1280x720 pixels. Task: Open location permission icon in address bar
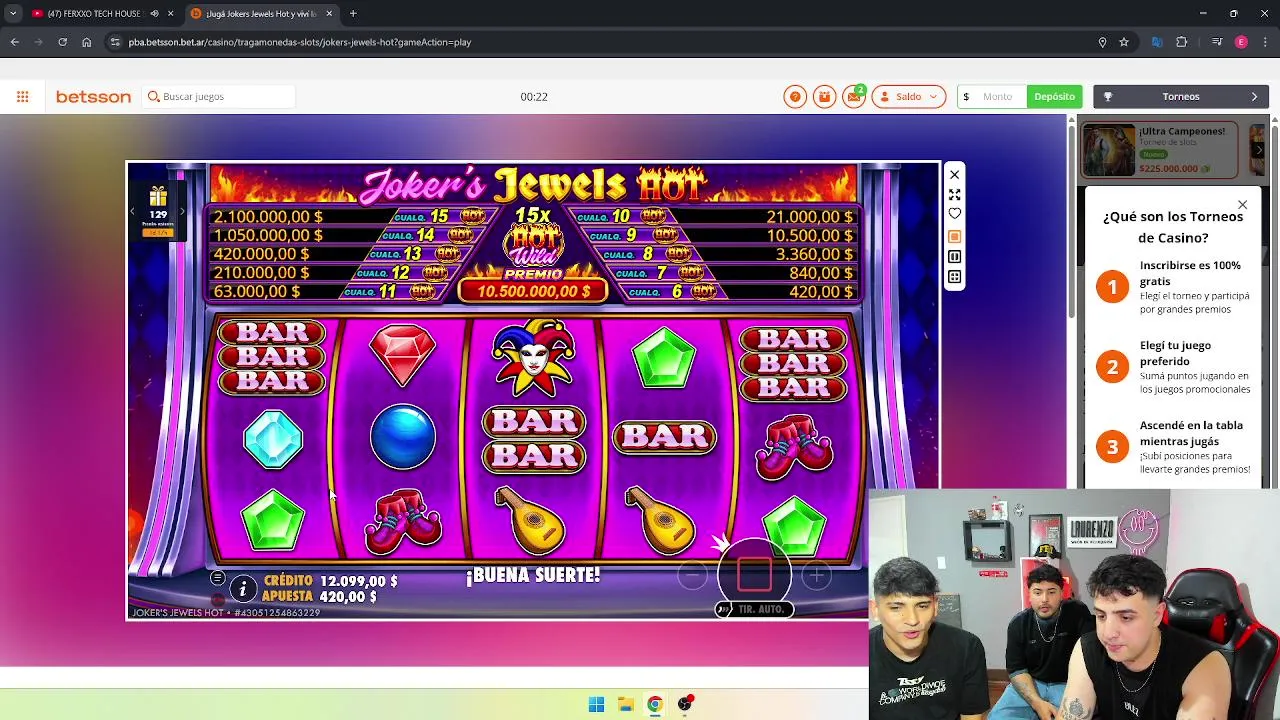pyautogui.click(x=1102, y=42)
